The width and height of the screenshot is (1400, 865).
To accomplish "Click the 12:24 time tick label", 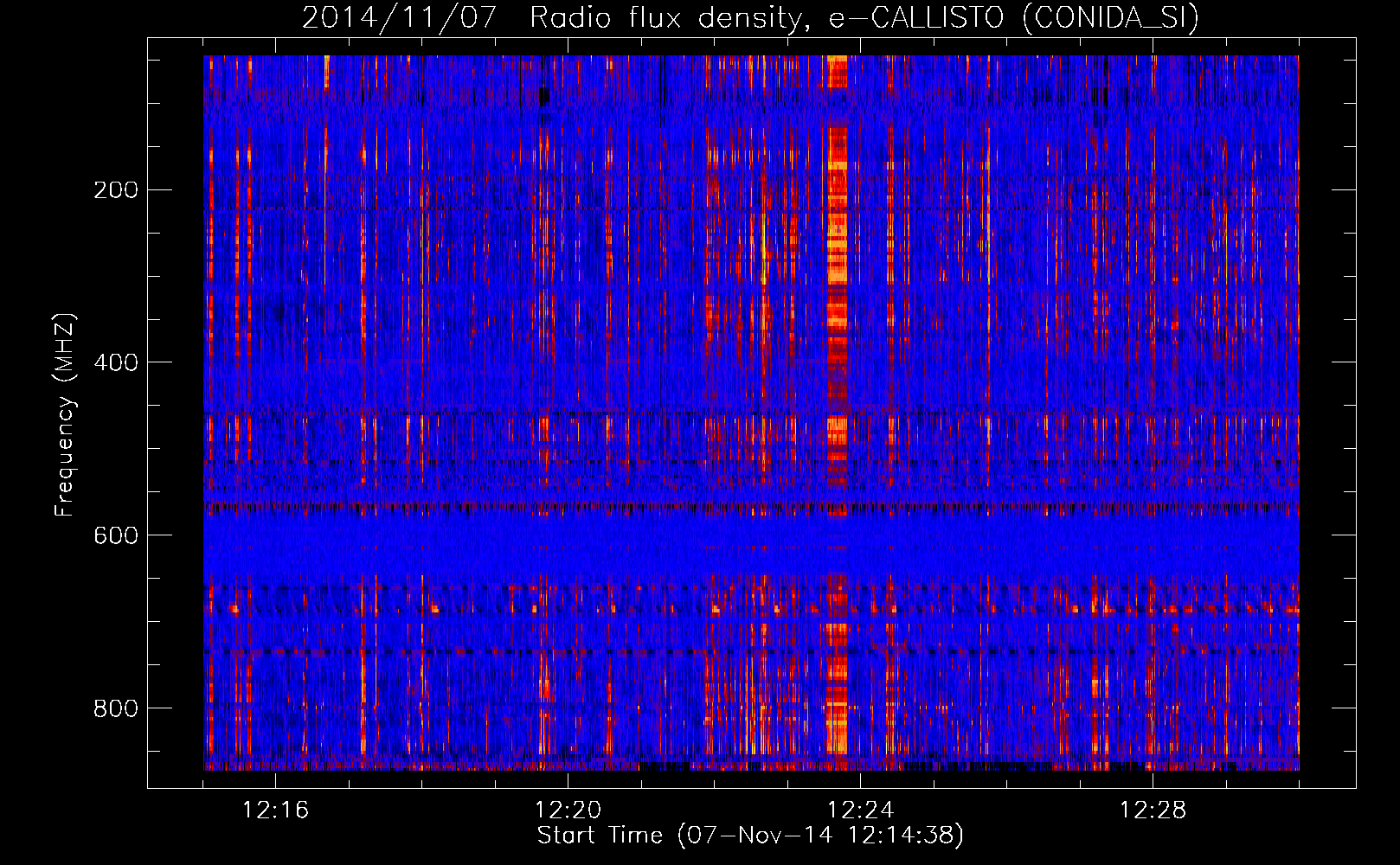I will point(860,811).
